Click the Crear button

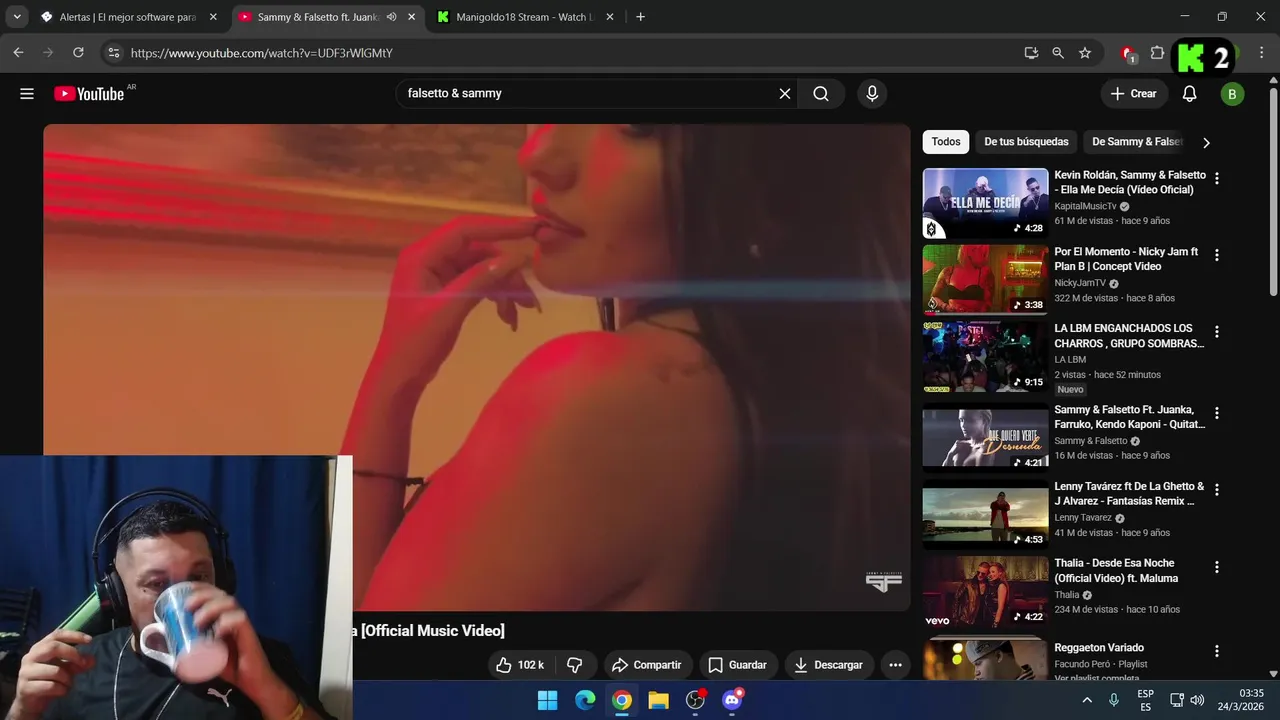pos(1133,94)
